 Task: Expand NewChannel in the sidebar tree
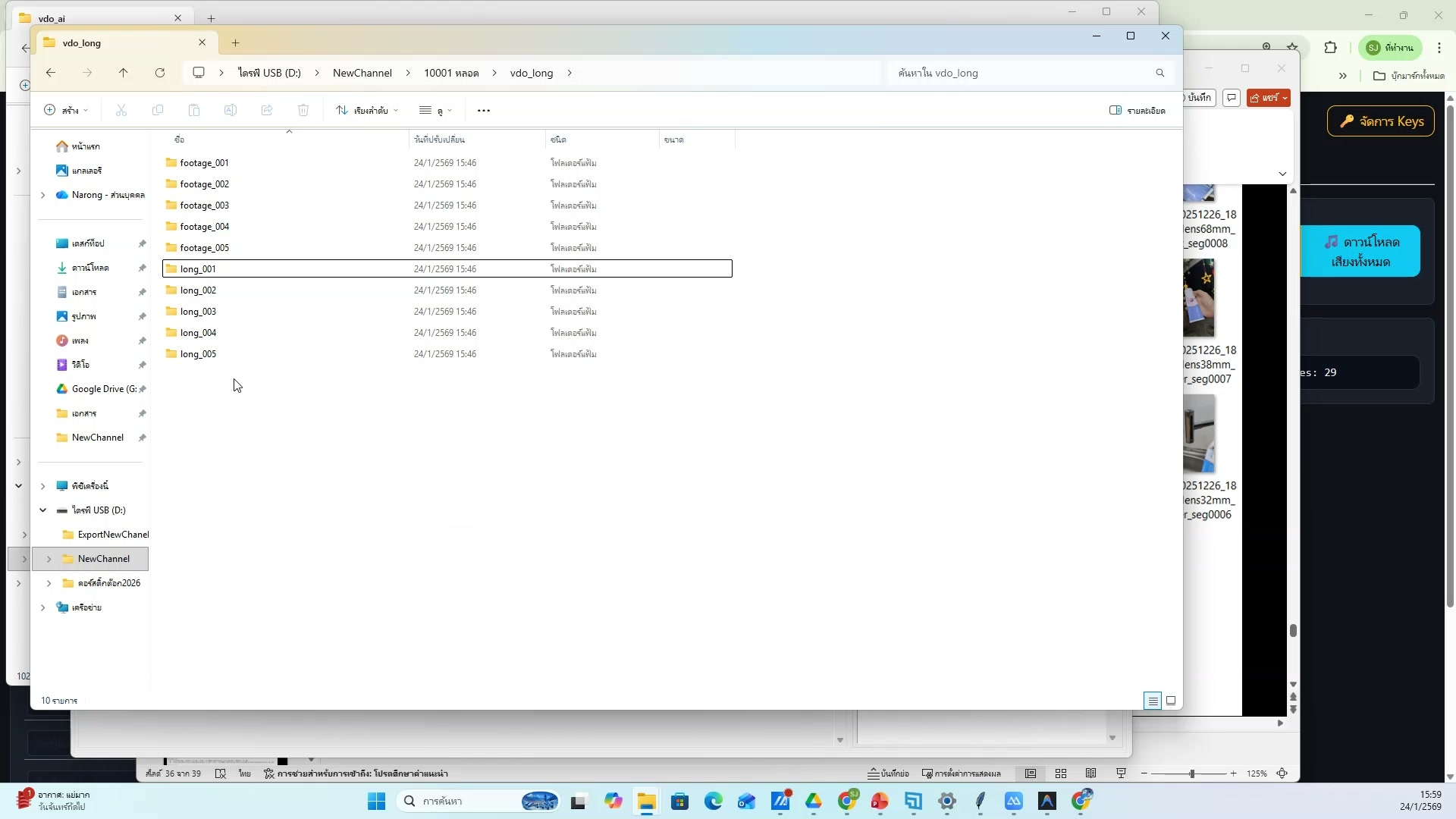(x=48, y=558)
